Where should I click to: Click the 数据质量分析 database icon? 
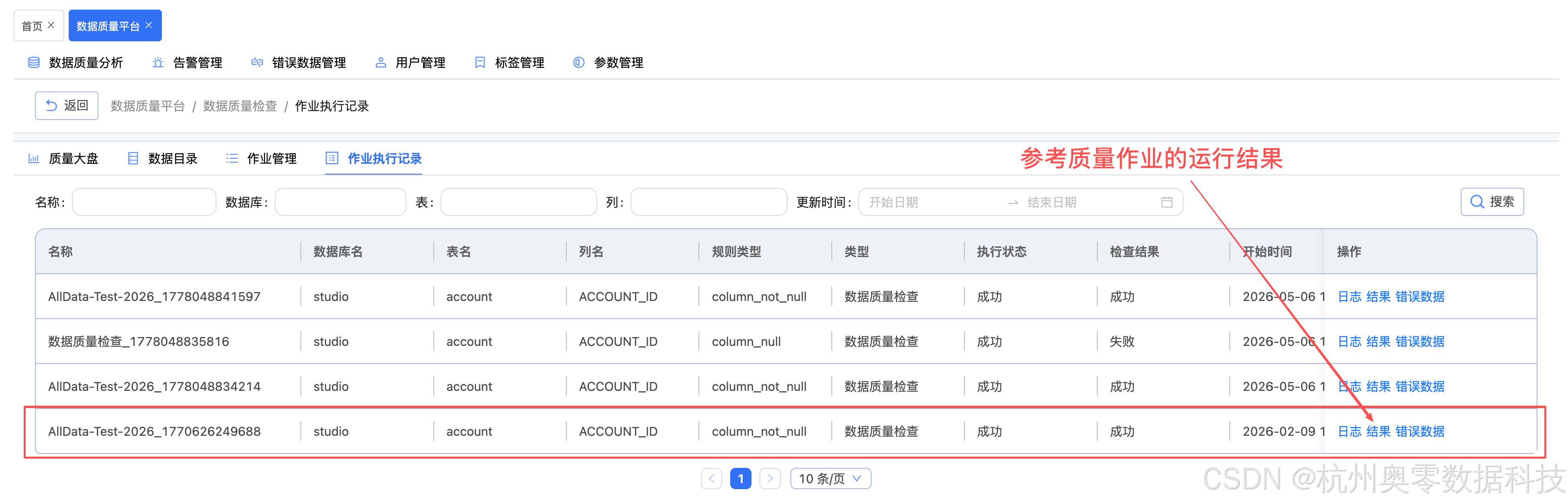tap(34, 63)
